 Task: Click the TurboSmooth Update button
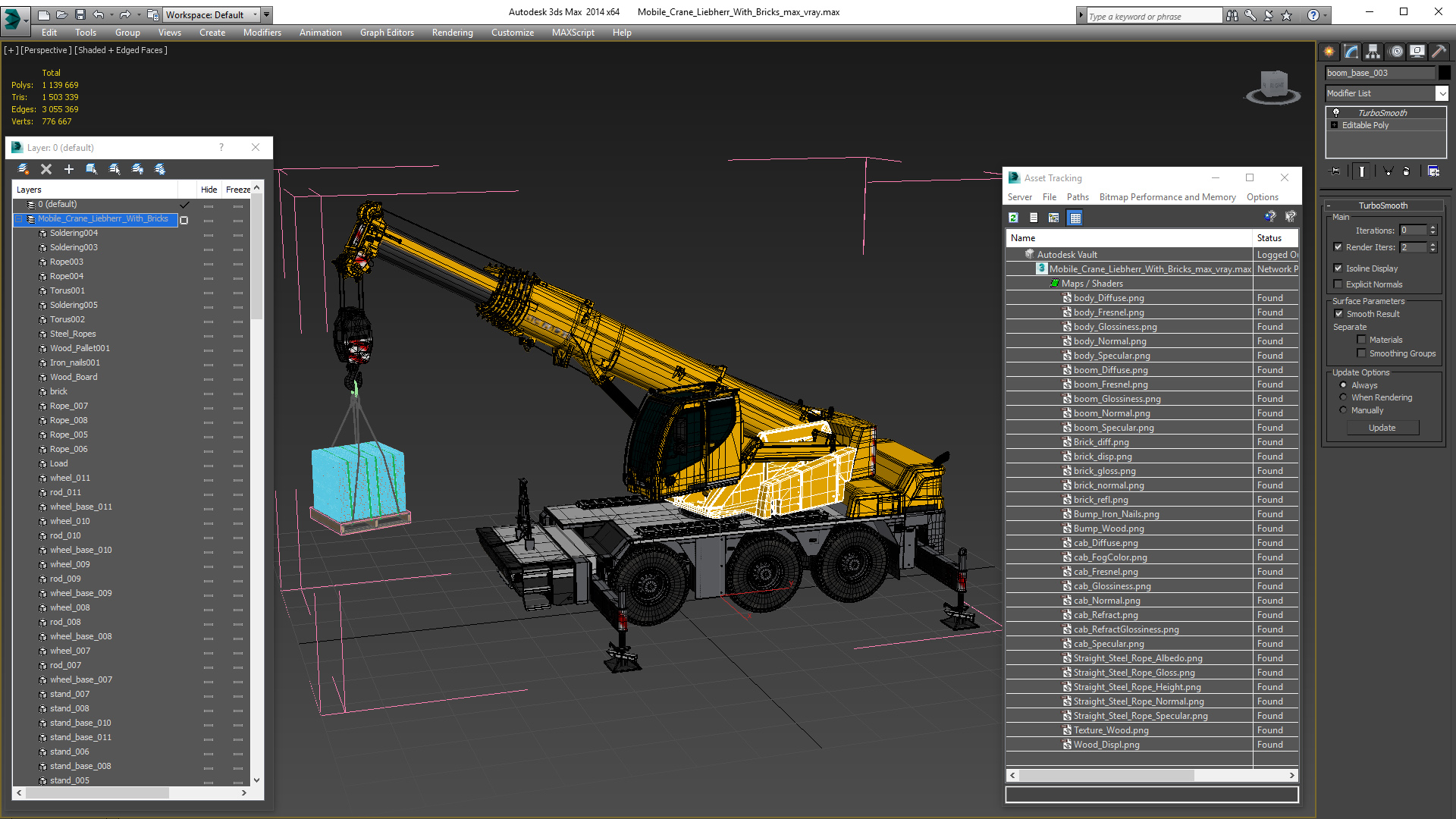coord(1382,428)
